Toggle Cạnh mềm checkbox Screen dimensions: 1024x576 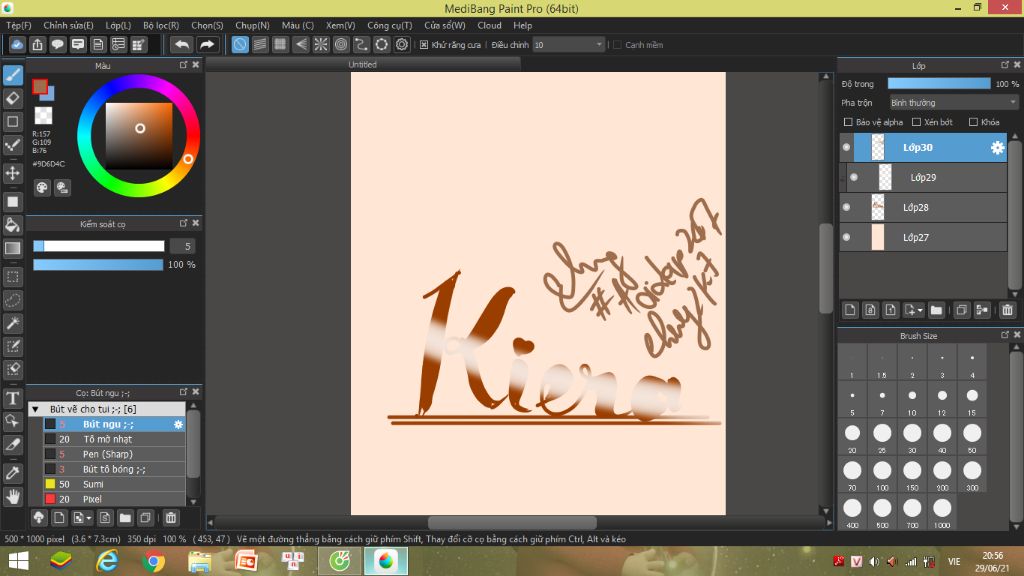coord(617,45)
